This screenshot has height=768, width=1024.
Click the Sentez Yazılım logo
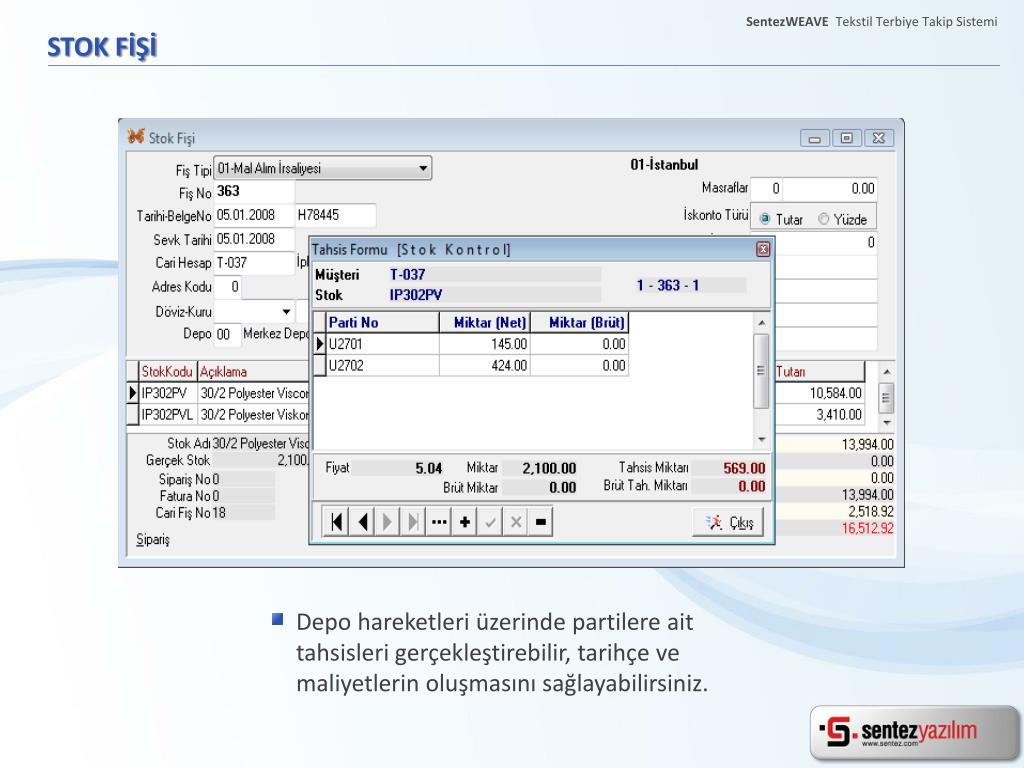pyautogui.click(x=914, y=732)
